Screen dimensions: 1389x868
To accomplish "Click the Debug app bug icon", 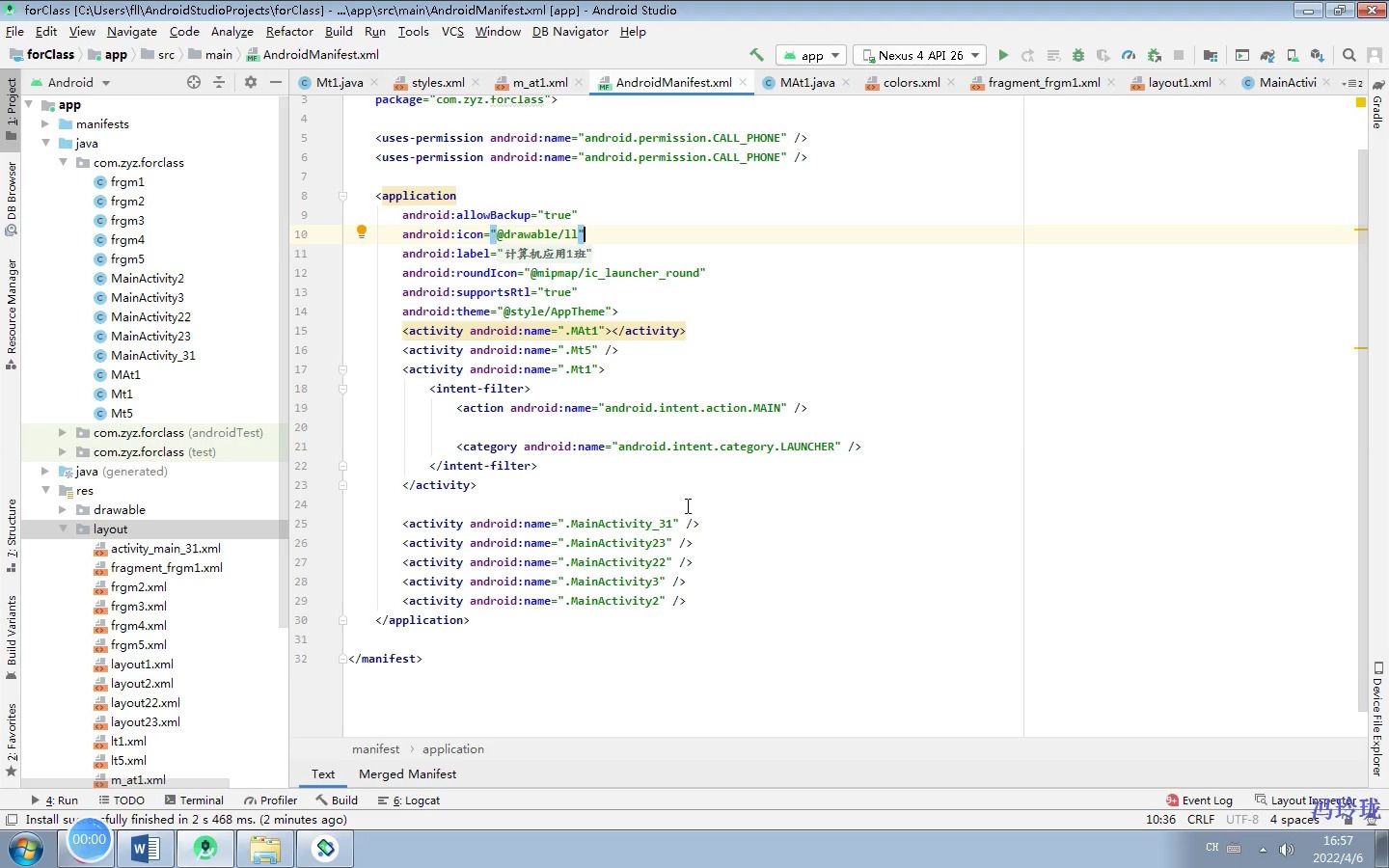I will pos(1078,55).
